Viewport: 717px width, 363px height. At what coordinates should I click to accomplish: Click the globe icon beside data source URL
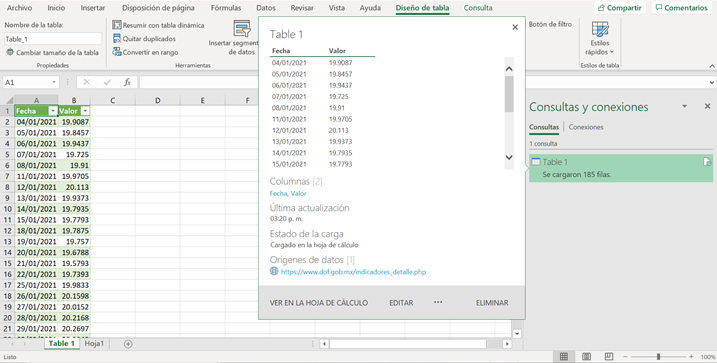(x=274, y=271)
